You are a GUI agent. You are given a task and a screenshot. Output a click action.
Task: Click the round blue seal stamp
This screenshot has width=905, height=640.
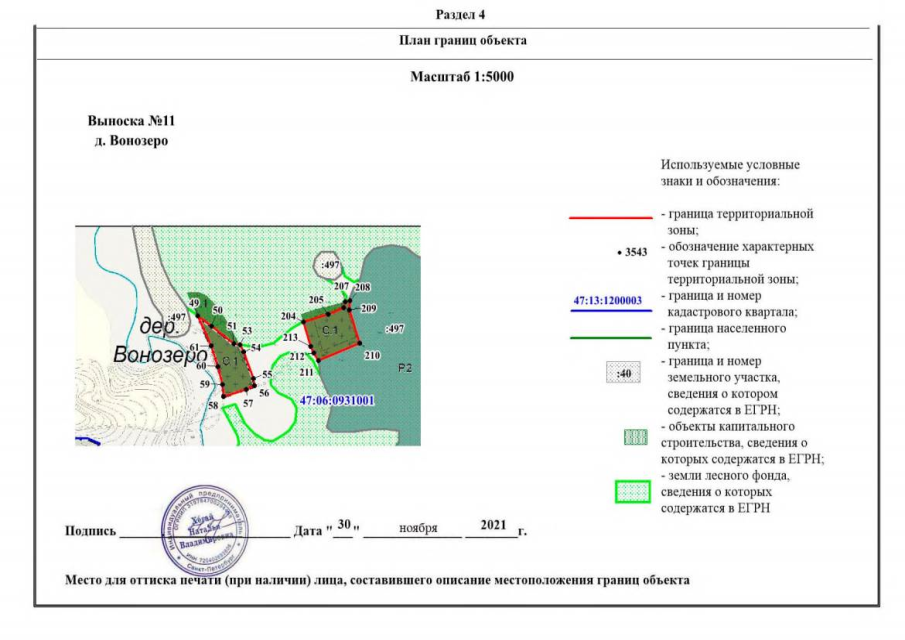[207, 527]
